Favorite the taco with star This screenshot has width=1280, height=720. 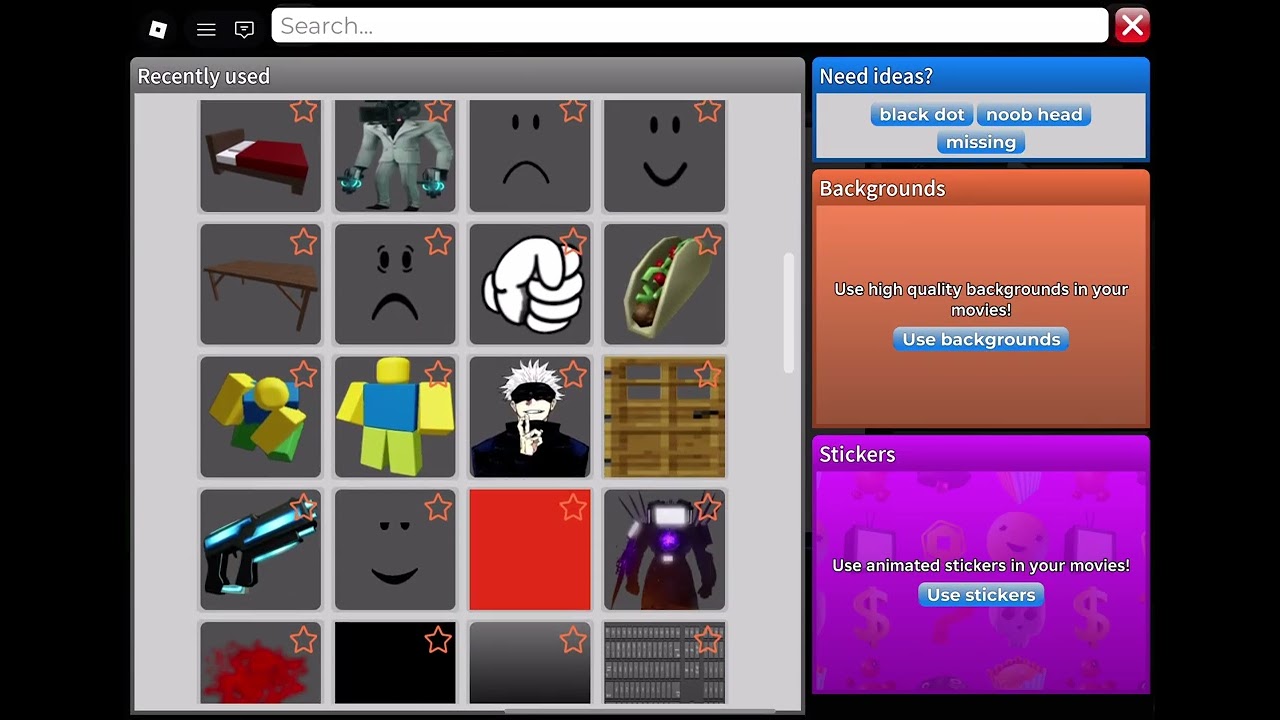pos(708,241)
